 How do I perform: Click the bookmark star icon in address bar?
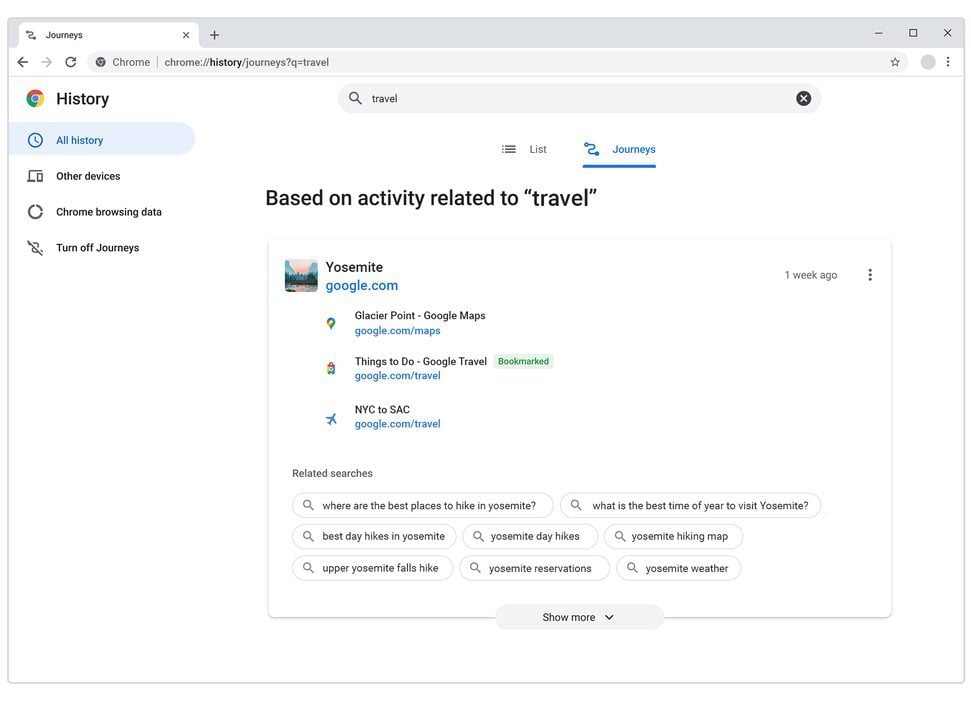click(x=894, y=62)
